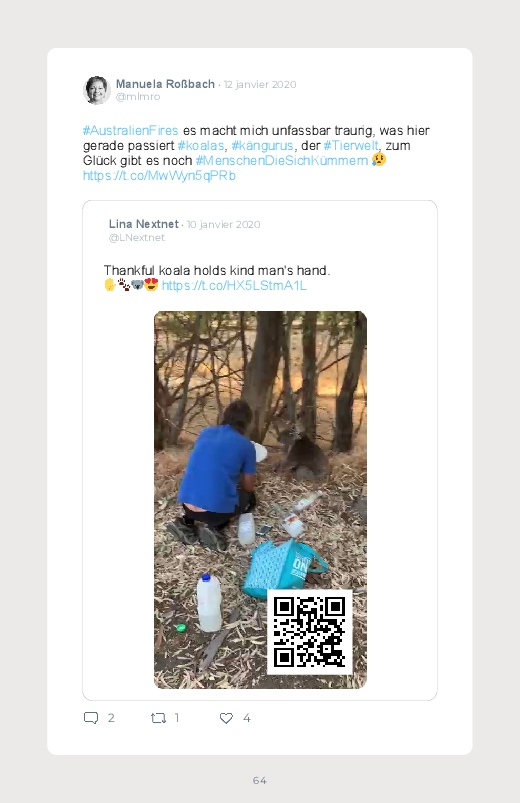The height and width of the screenshot is (803, 520).
Task: Open the koala video thumbnail
Action: (x=260, y=500)
